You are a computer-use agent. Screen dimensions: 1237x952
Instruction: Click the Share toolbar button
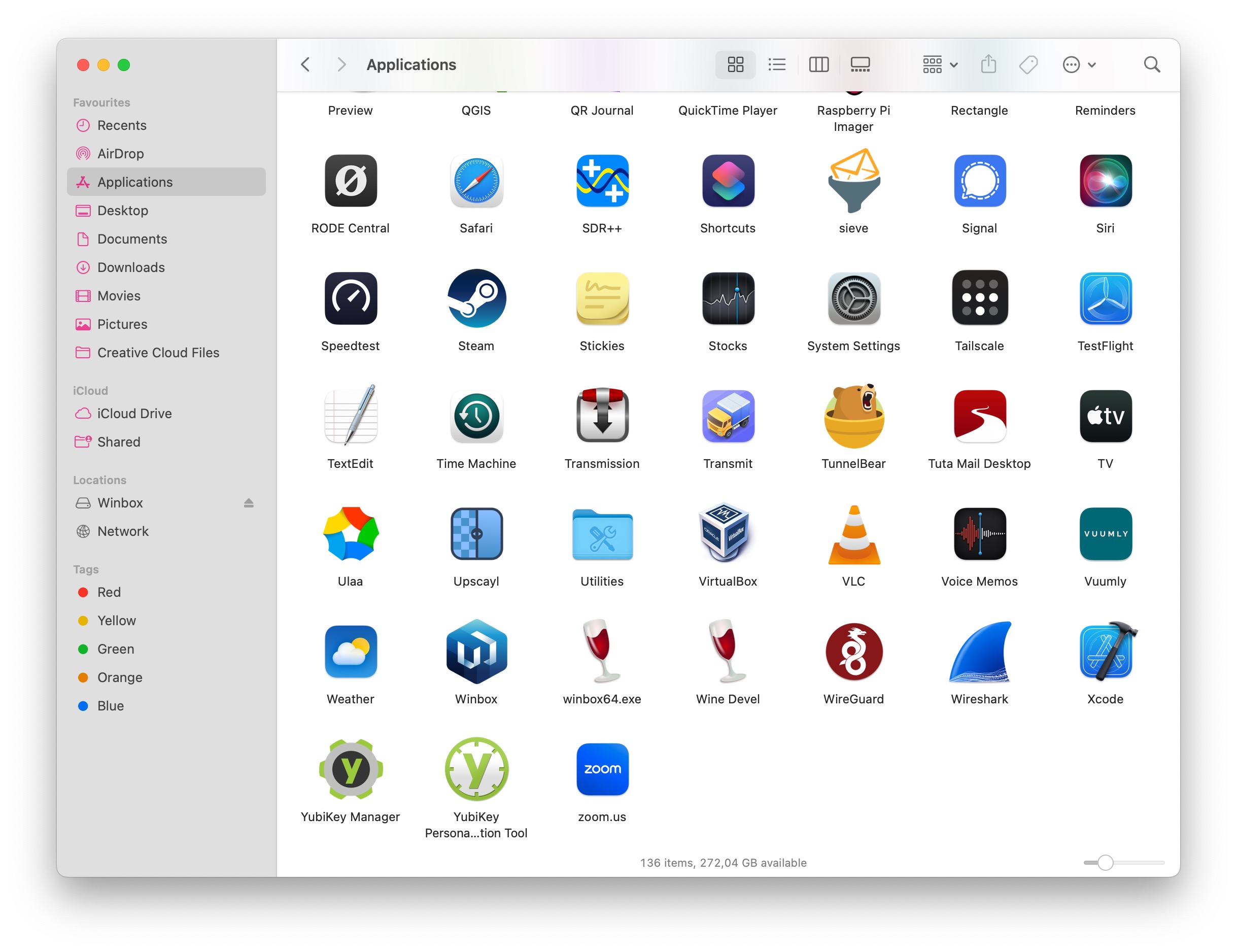(x=988, y=64)
